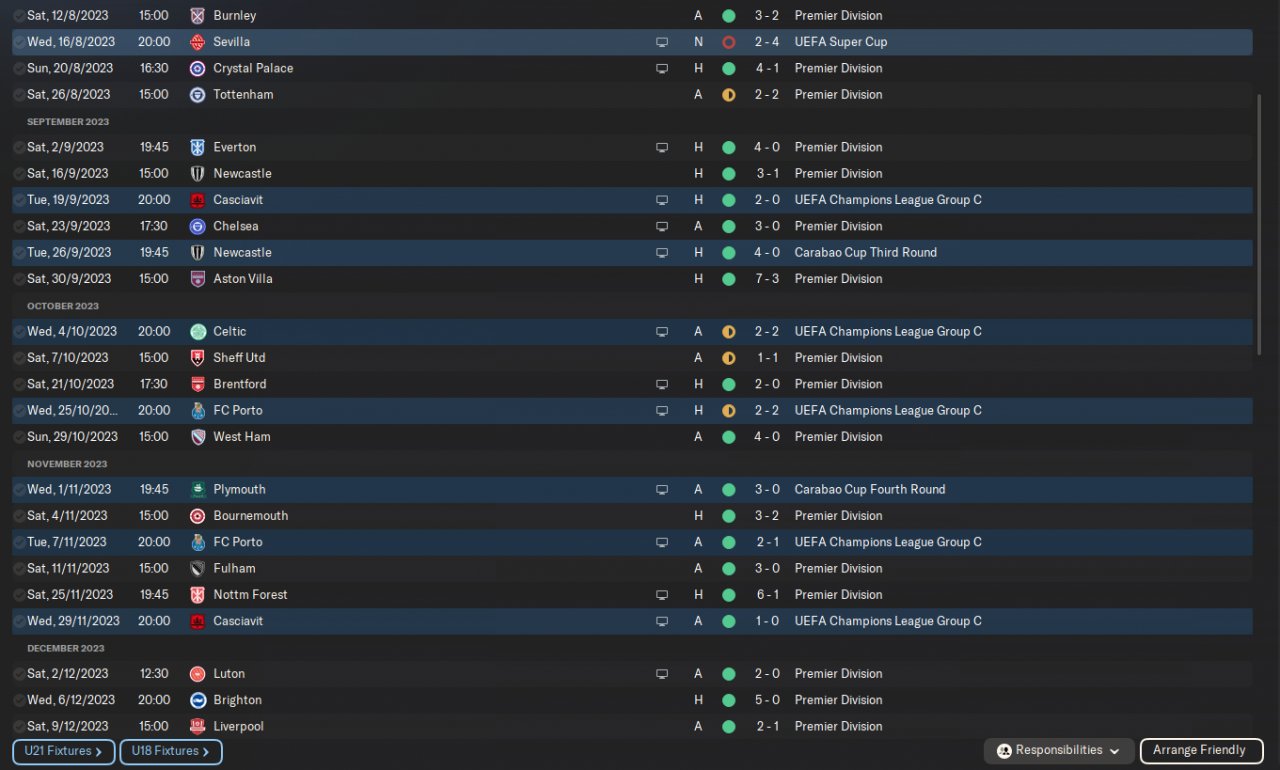The height and width of the screenshot is (770, 1280).
Task: Click the TV broadcast icon on Everton row
Action: pyautogui.click(x=661, y=147)
